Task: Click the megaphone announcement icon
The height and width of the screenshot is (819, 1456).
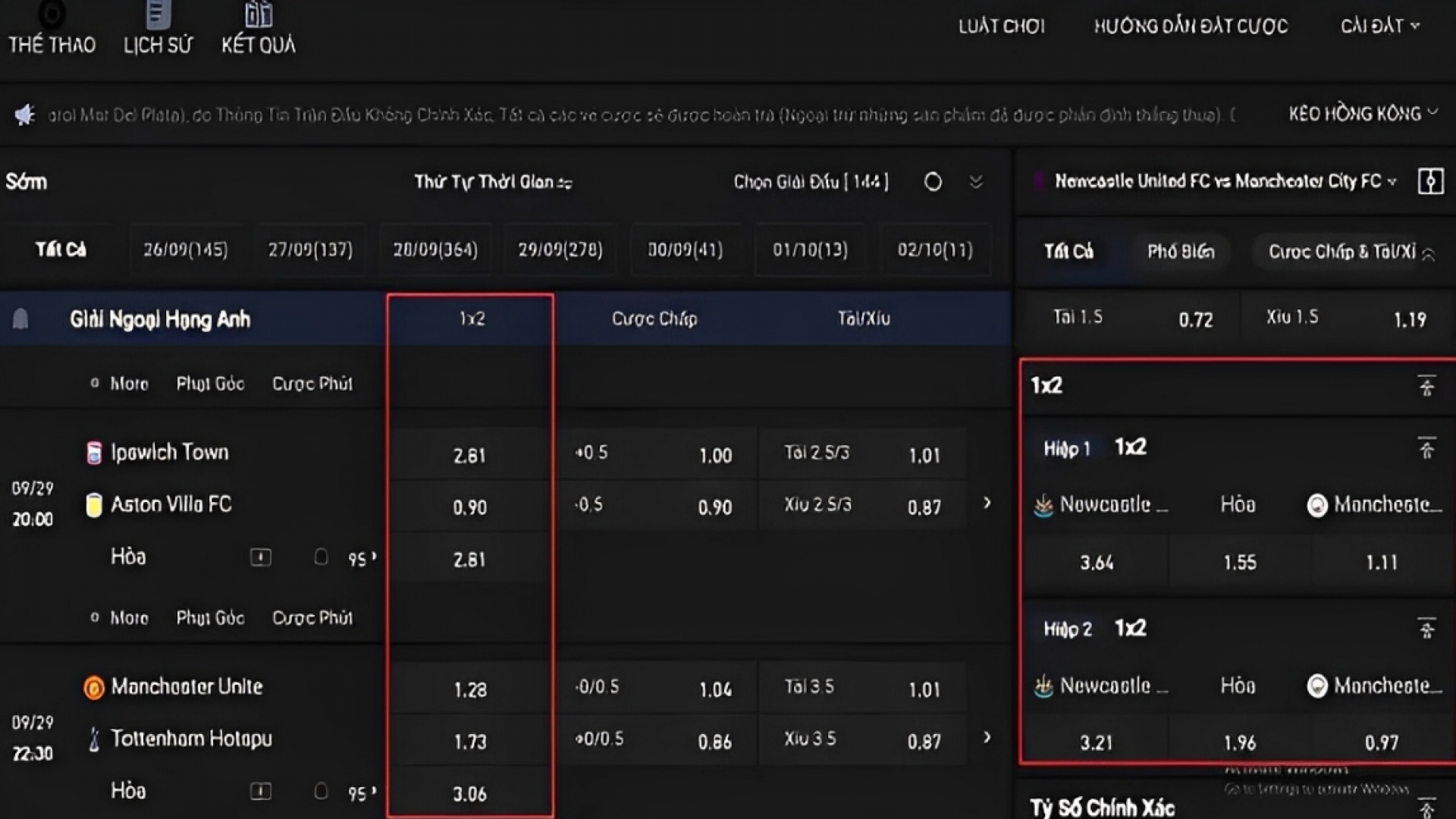Action: 25,115
